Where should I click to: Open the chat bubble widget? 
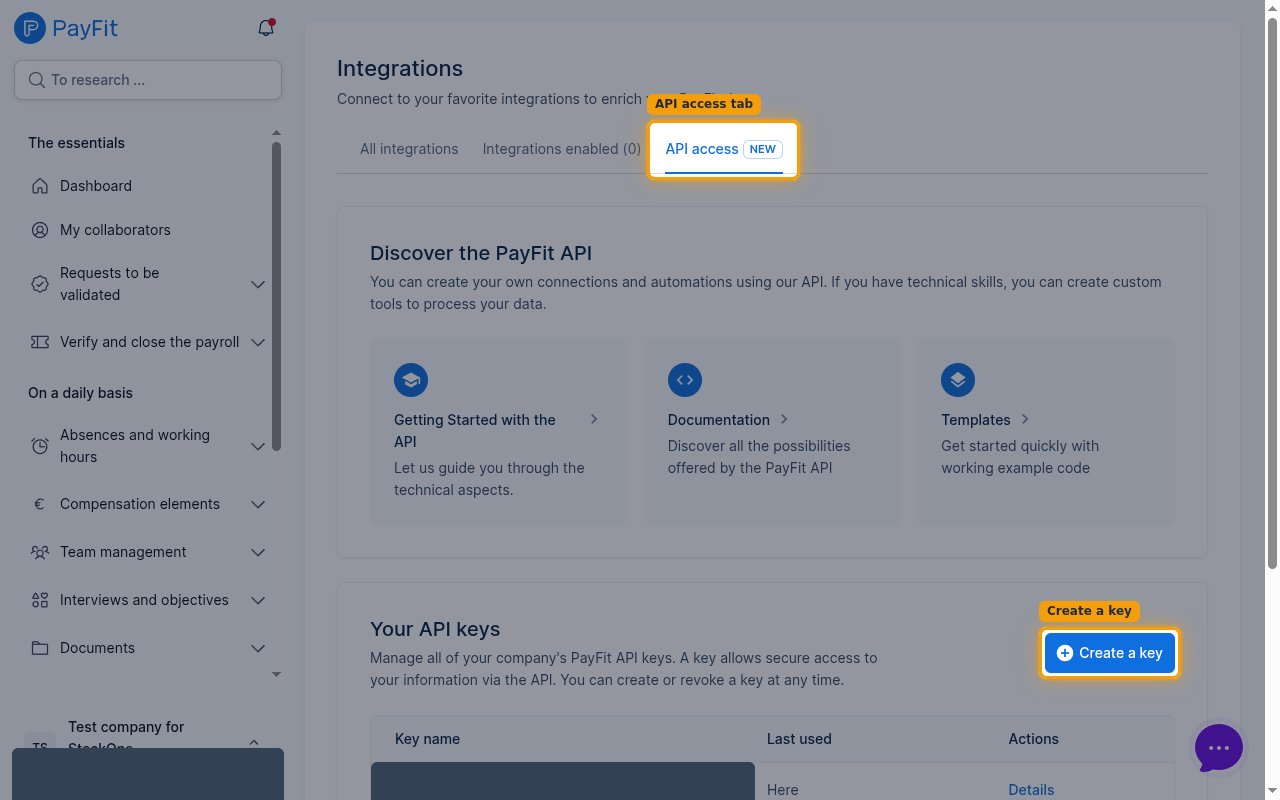1219,748
